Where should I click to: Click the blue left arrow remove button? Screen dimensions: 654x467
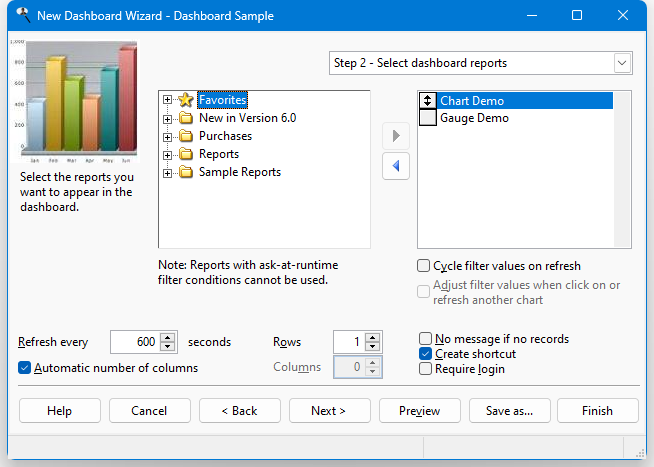coord(396,166)
